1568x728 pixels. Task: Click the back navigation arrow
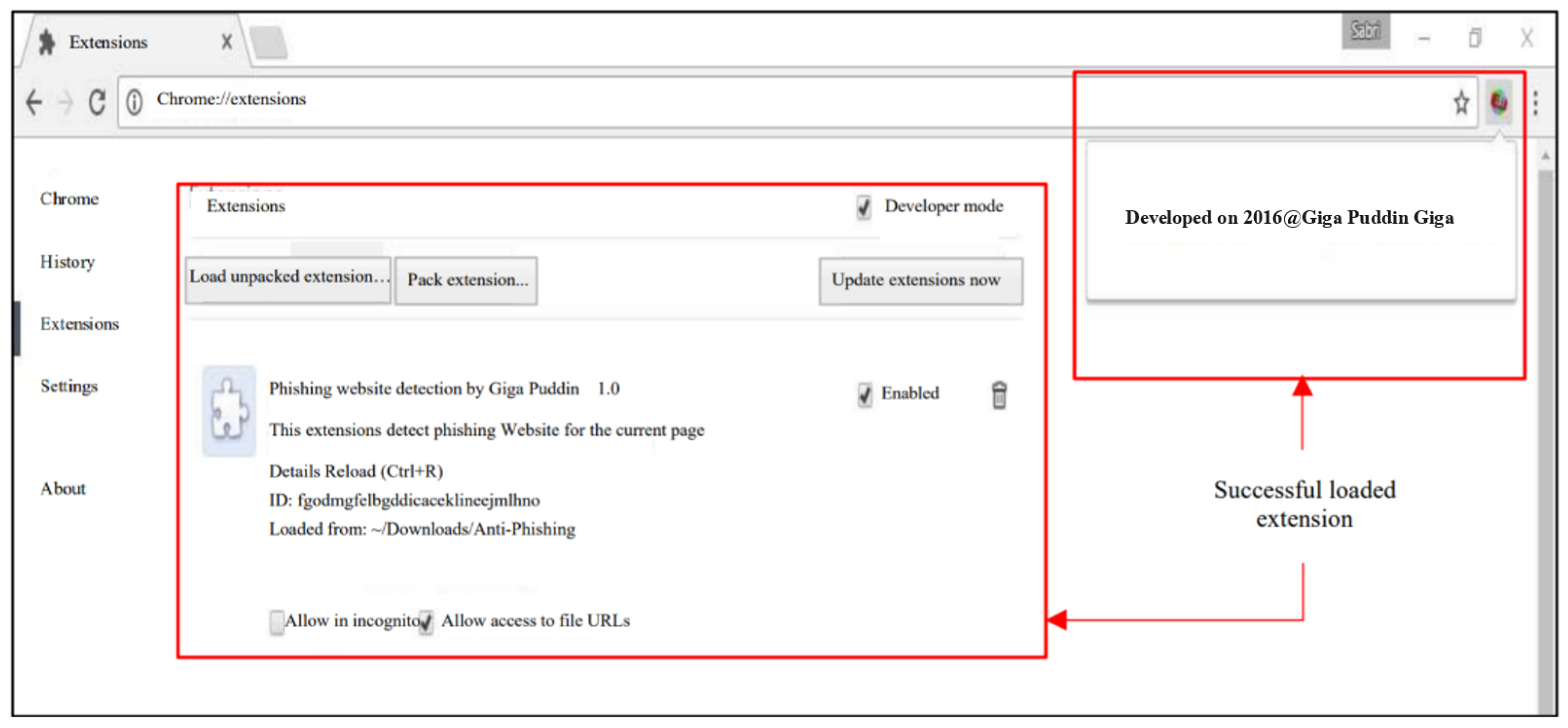coord(34,102)
